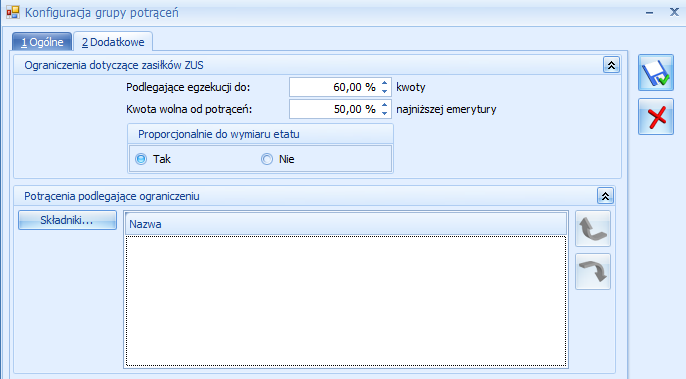Viewport: 686px width, 379px height.
Task: Decrease the Kwota wolna od potrąceń percentage
Action: point(384,113)
